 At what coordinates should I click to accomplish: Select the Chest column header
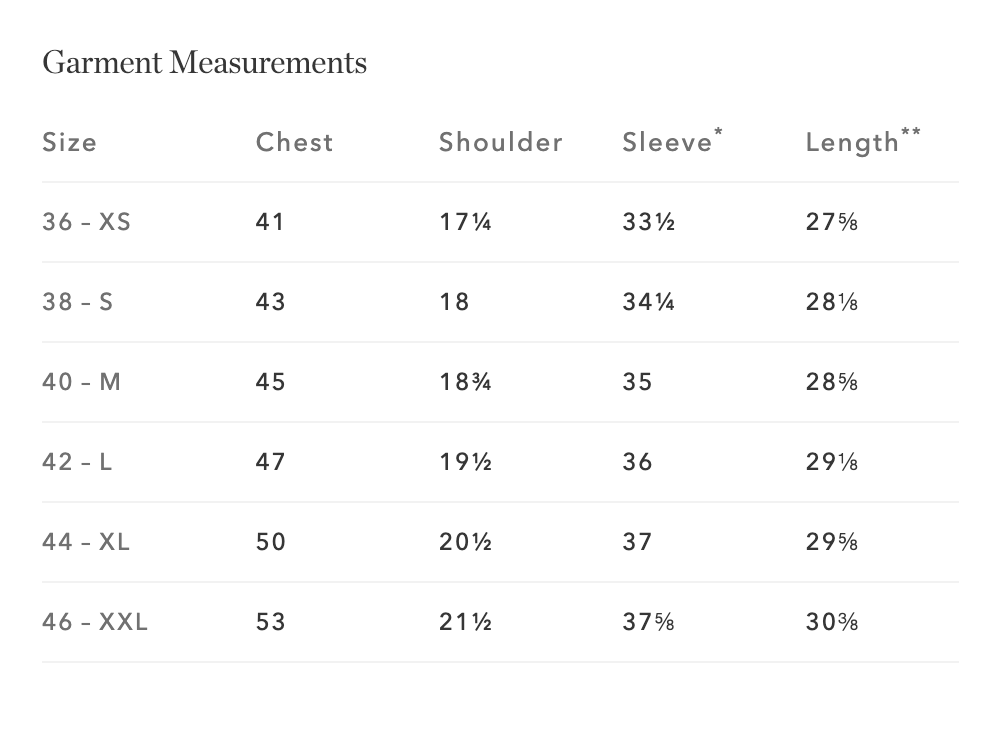(x=294, y=142)
